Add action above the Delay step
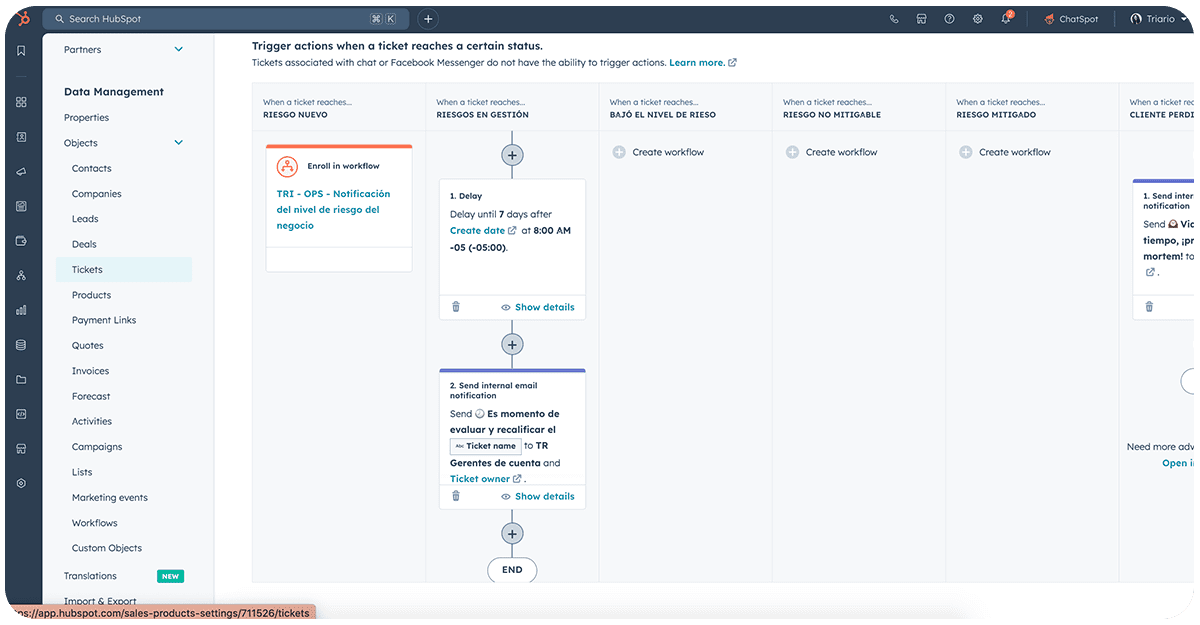The width and height of the screenshot is (1200, 625). (512, 155)
